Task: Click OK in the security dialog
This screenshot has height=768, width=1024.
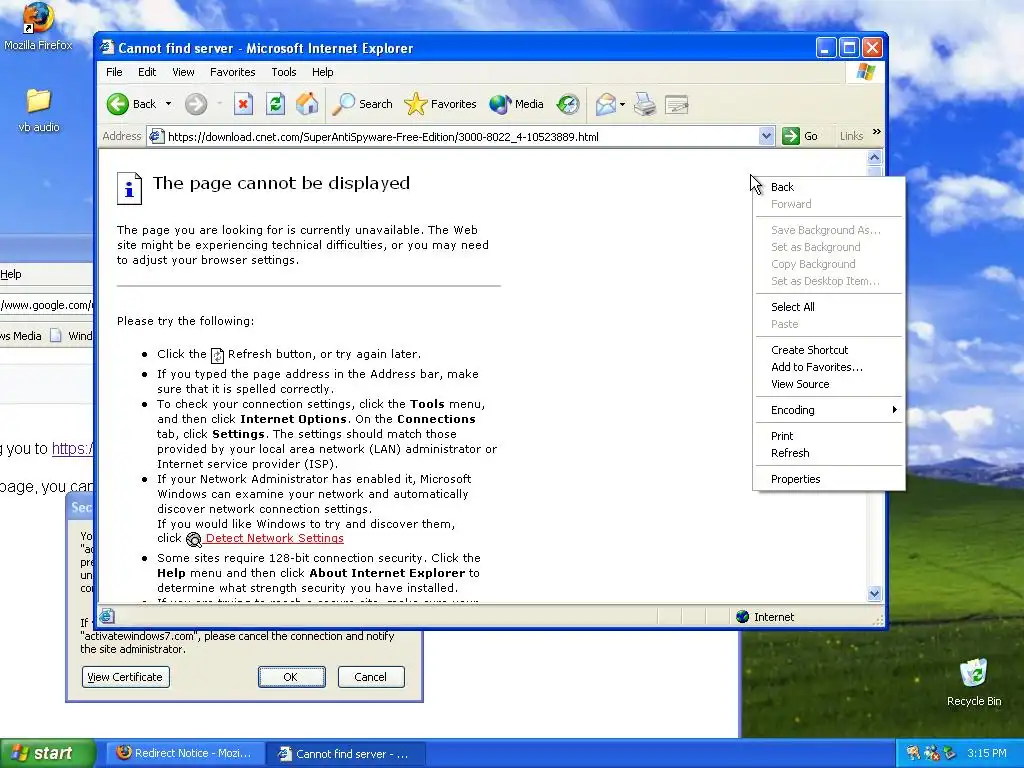Action: pyautogui.click(x=291, y=677)
